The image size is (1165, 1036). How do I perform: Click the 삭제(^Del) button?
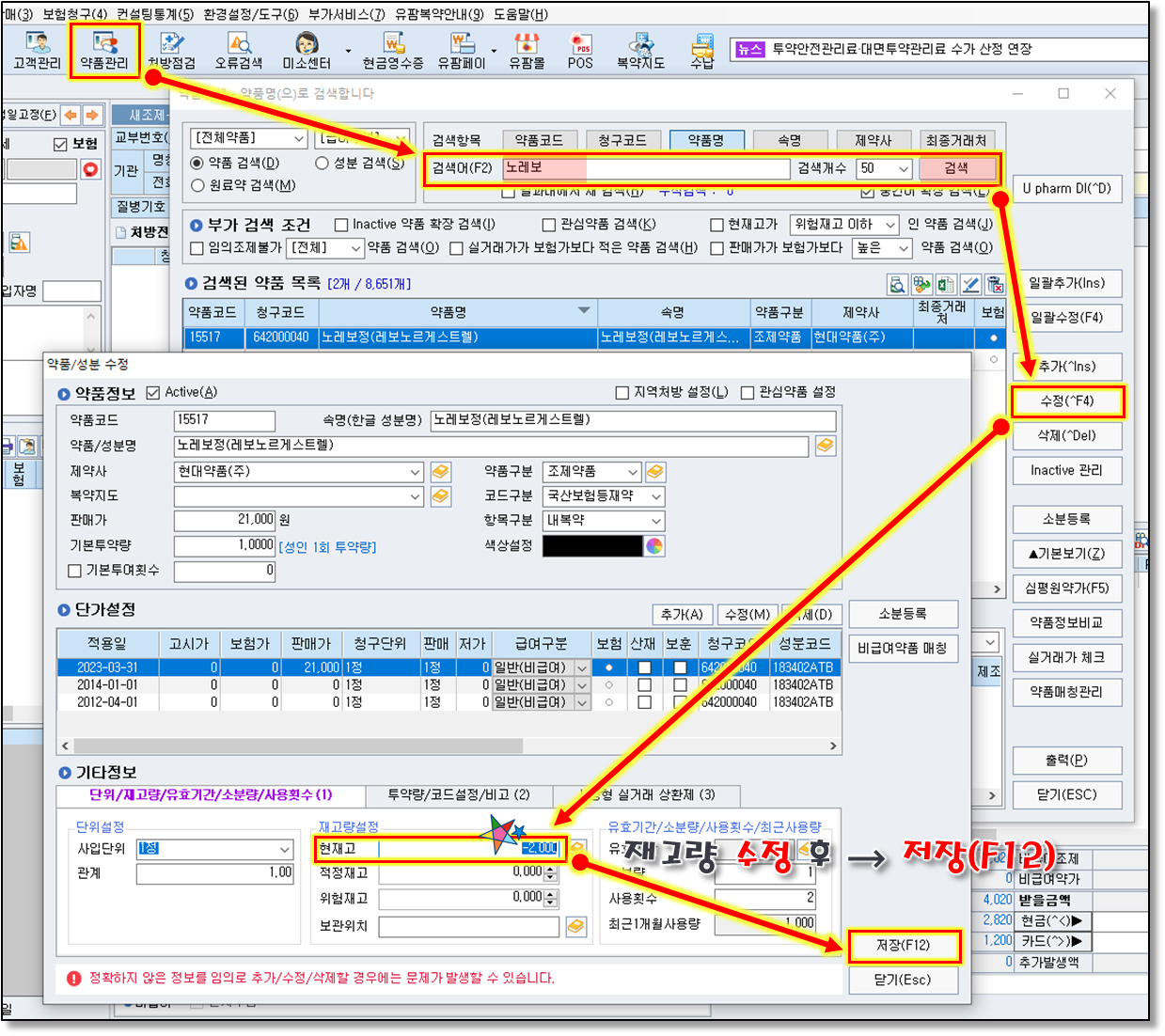(1067, 436)
